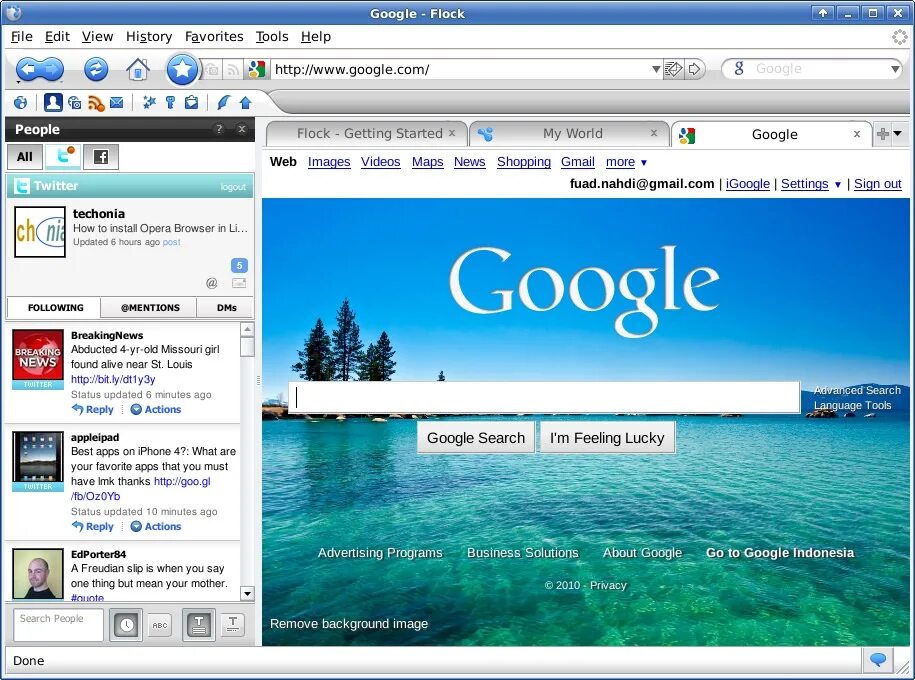Open the status bar chat bubble icon

click(878, 660)
